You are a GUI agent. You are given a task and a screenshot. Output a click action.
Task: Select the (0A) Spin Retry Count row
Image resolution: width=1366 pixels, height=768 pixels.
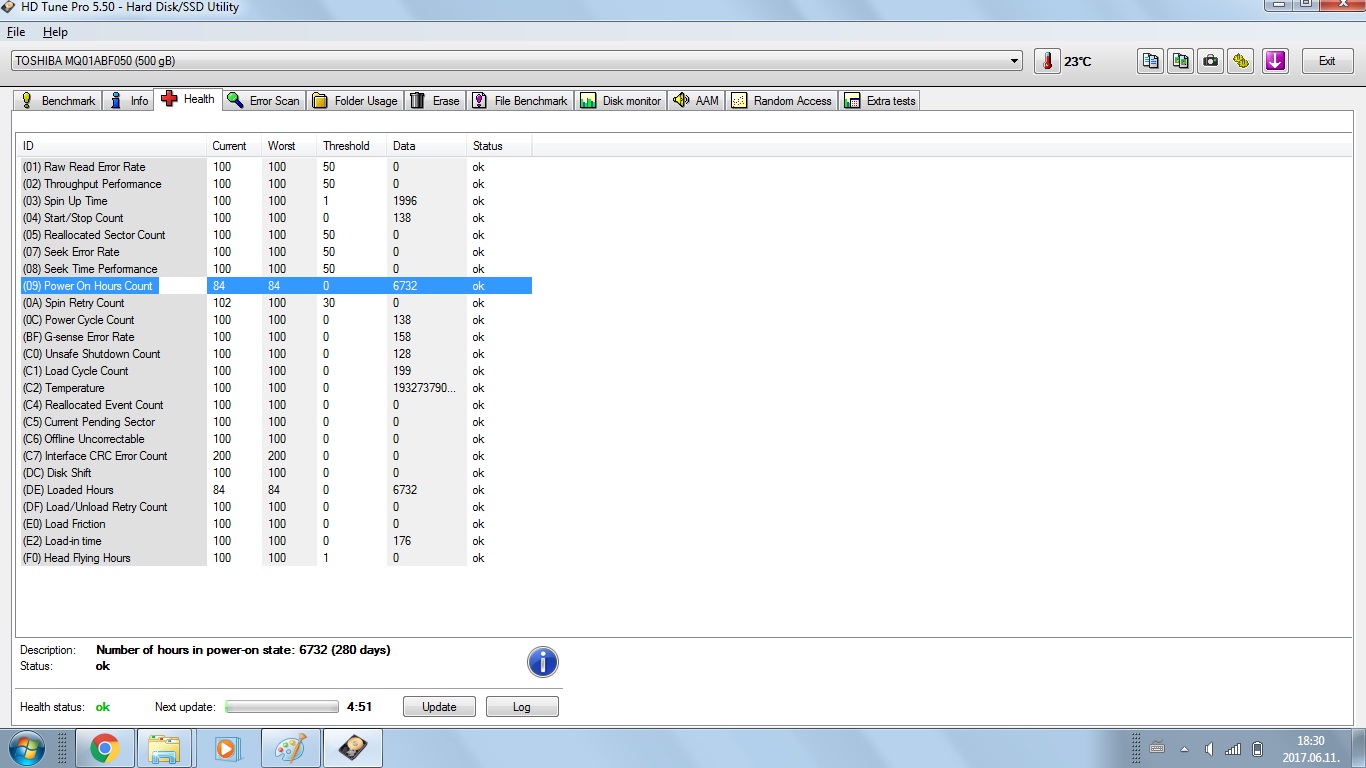[x=276, y=303]
